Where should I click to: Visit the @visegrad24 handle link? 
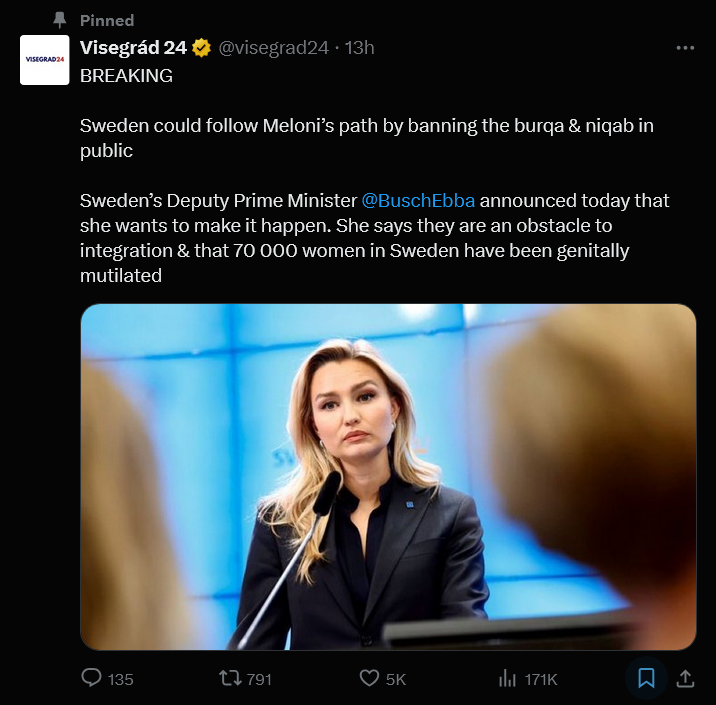pyautogui.click(x=273, y=48)
